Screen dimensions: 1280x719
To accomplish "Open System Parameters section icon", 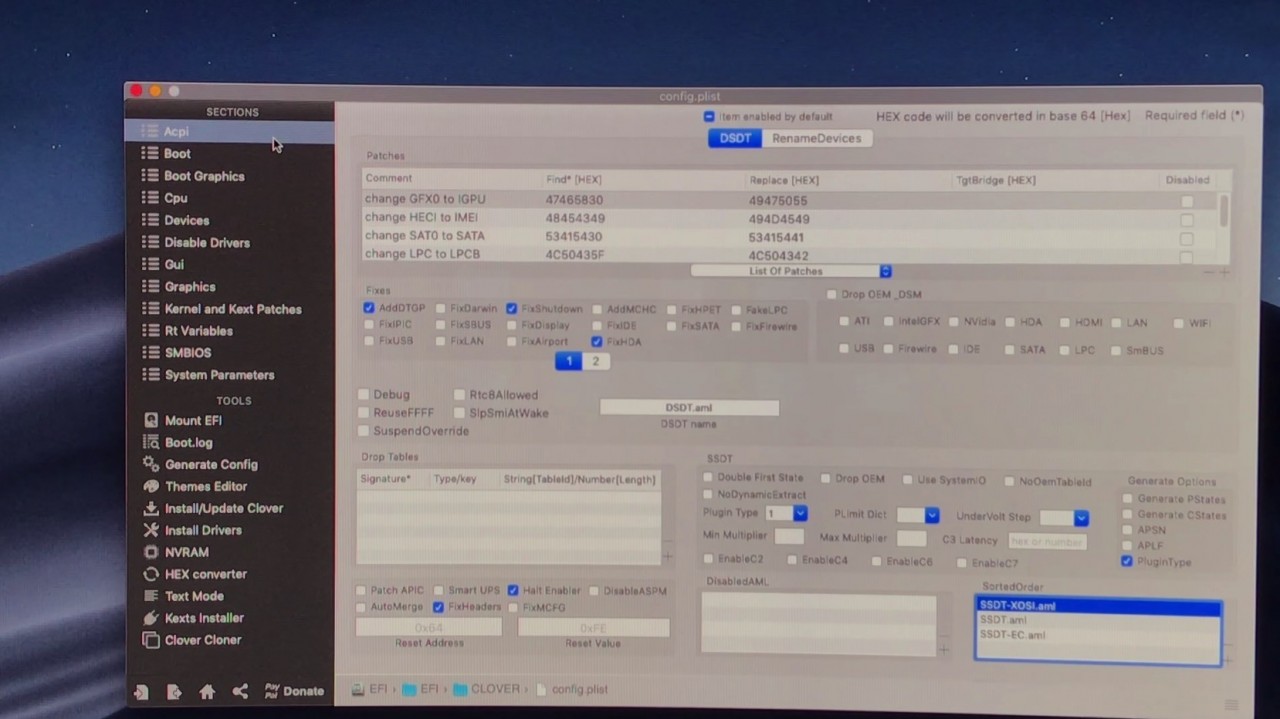I will [150, 375].
